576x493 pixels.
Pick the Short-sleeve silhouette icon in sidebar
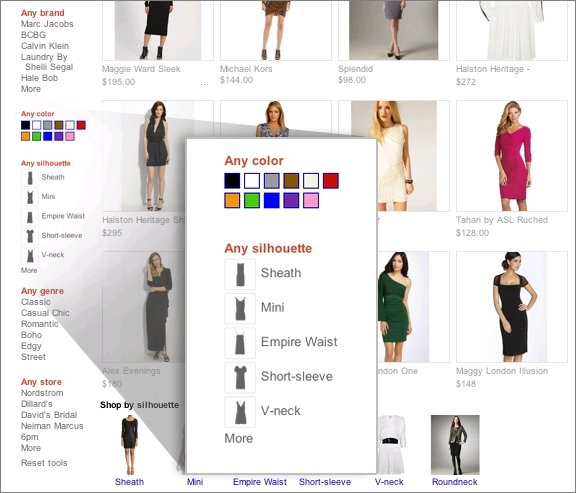[30, 236]
